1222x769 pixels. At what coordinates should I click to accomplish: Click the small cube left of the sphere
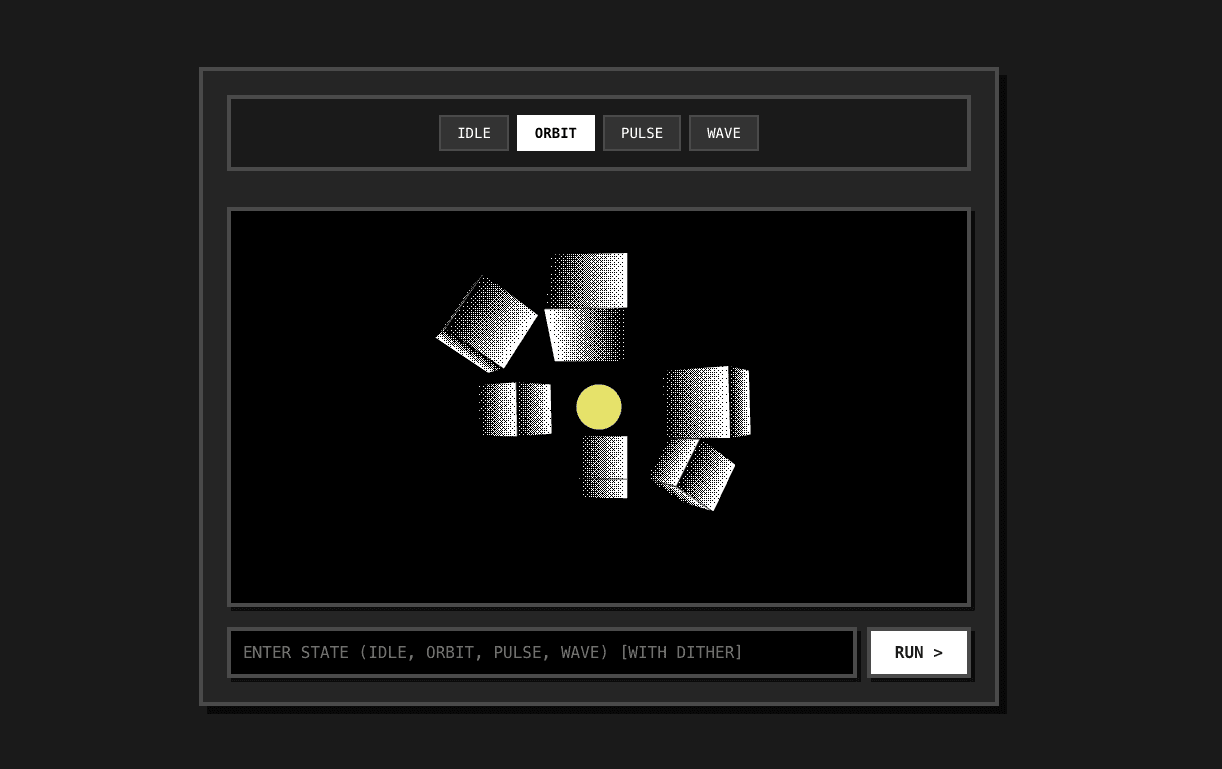(517, 408)
